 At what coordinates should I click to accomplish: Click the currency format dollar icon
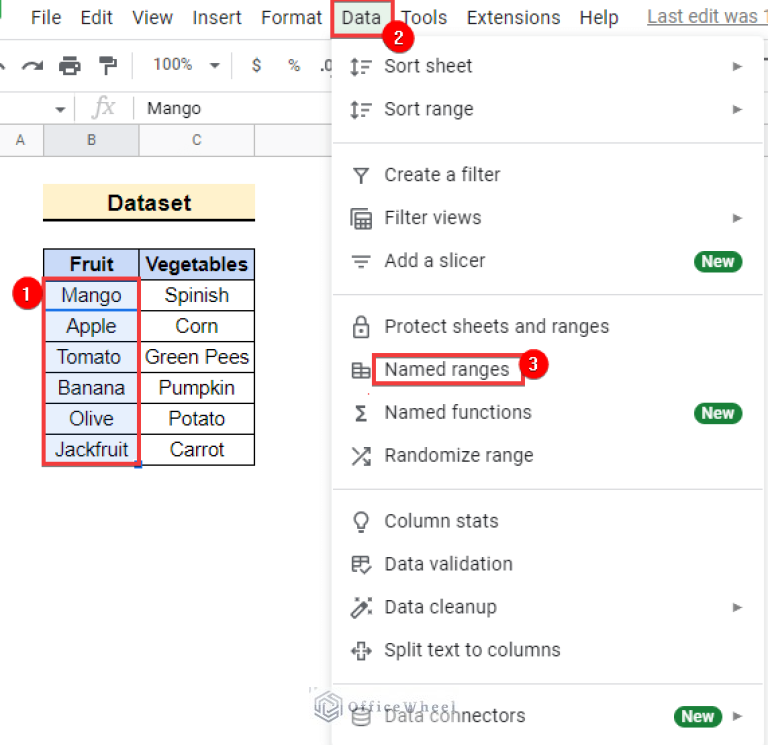pos(257,65)
